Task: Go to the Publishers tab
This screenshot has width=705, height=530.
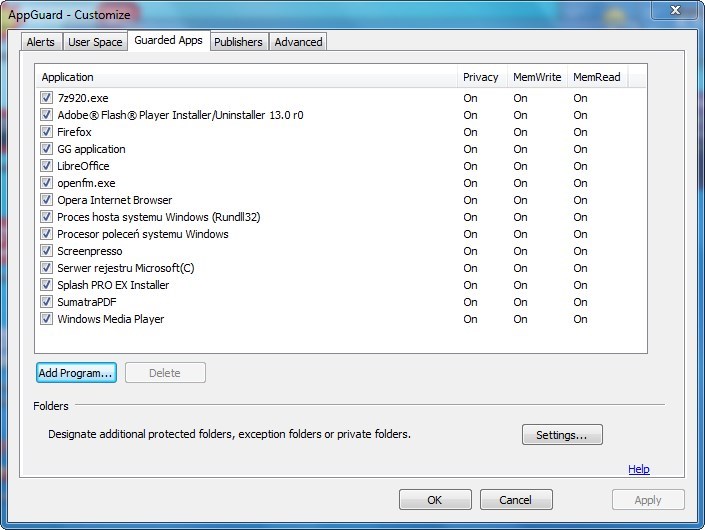Action: [238, 42]
